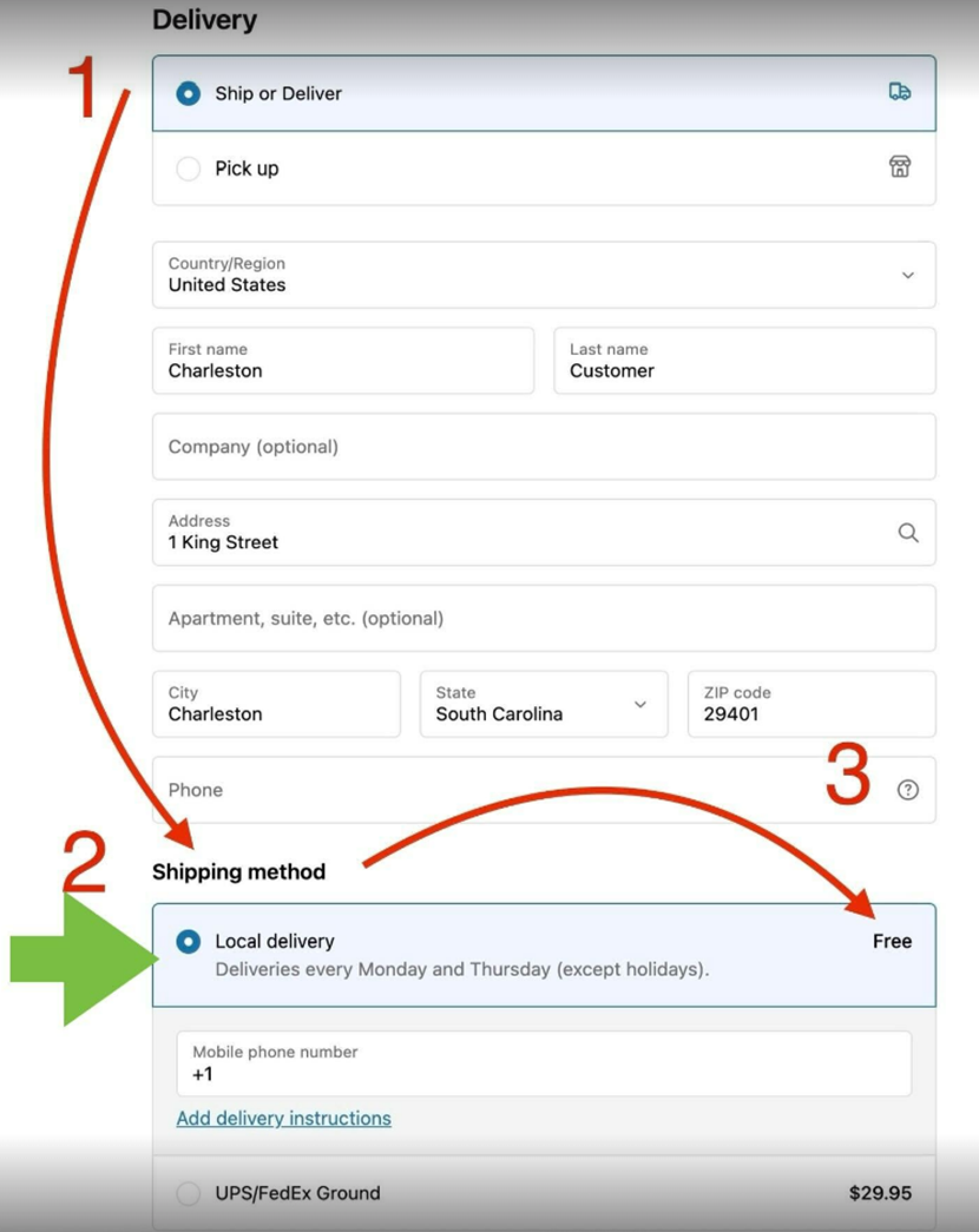Open the Country/Region dropdown
979x1232 pixels.
[543, 275]
